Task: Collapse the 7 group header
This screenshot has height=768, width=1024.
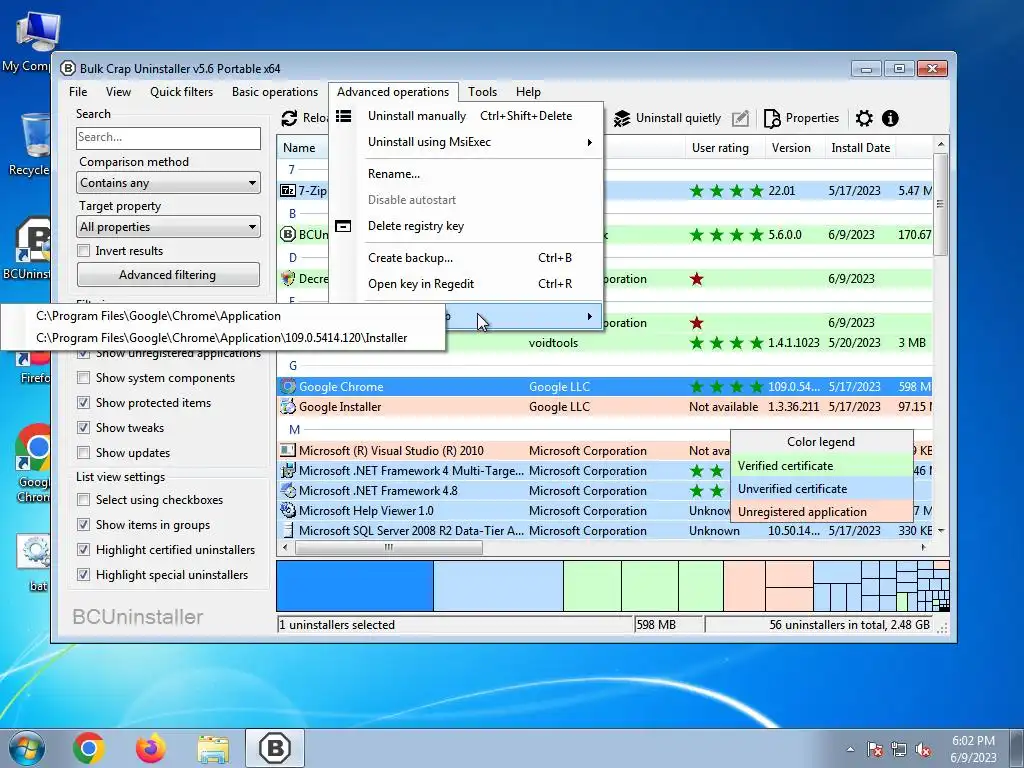Action: [292, 170]
